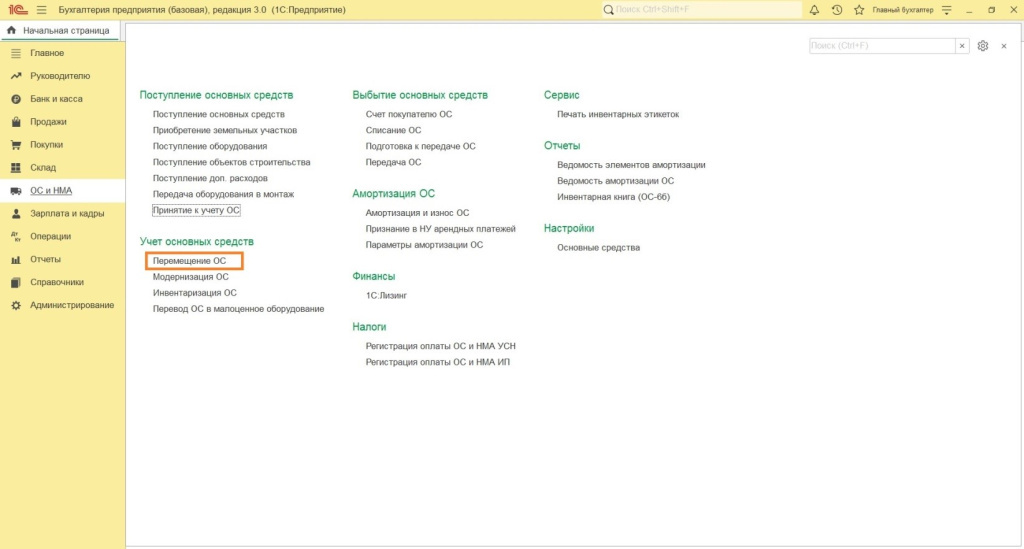Open Амортизация и износ ОС

[417, 213]
